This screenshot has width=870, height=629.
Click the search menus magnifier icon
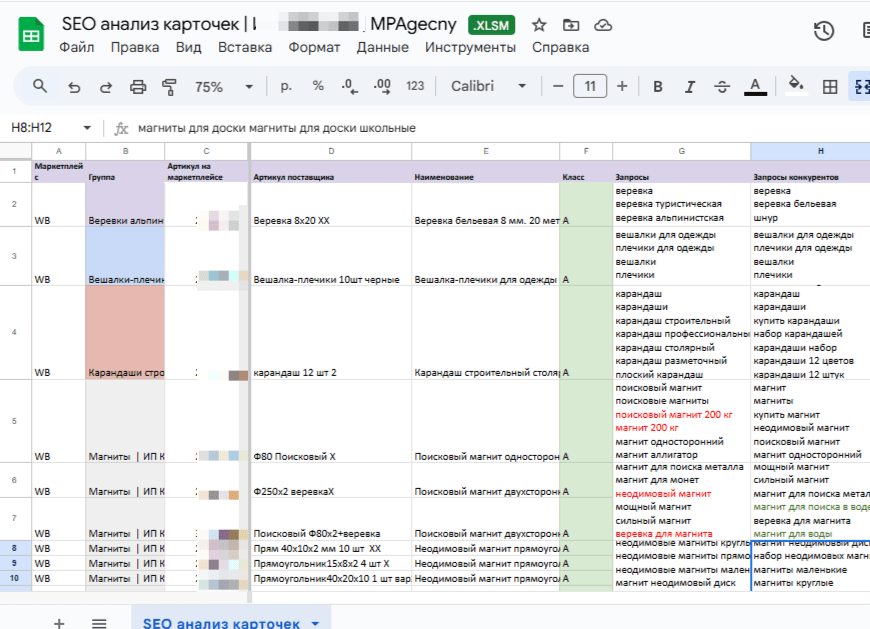(x=39, y=86)
